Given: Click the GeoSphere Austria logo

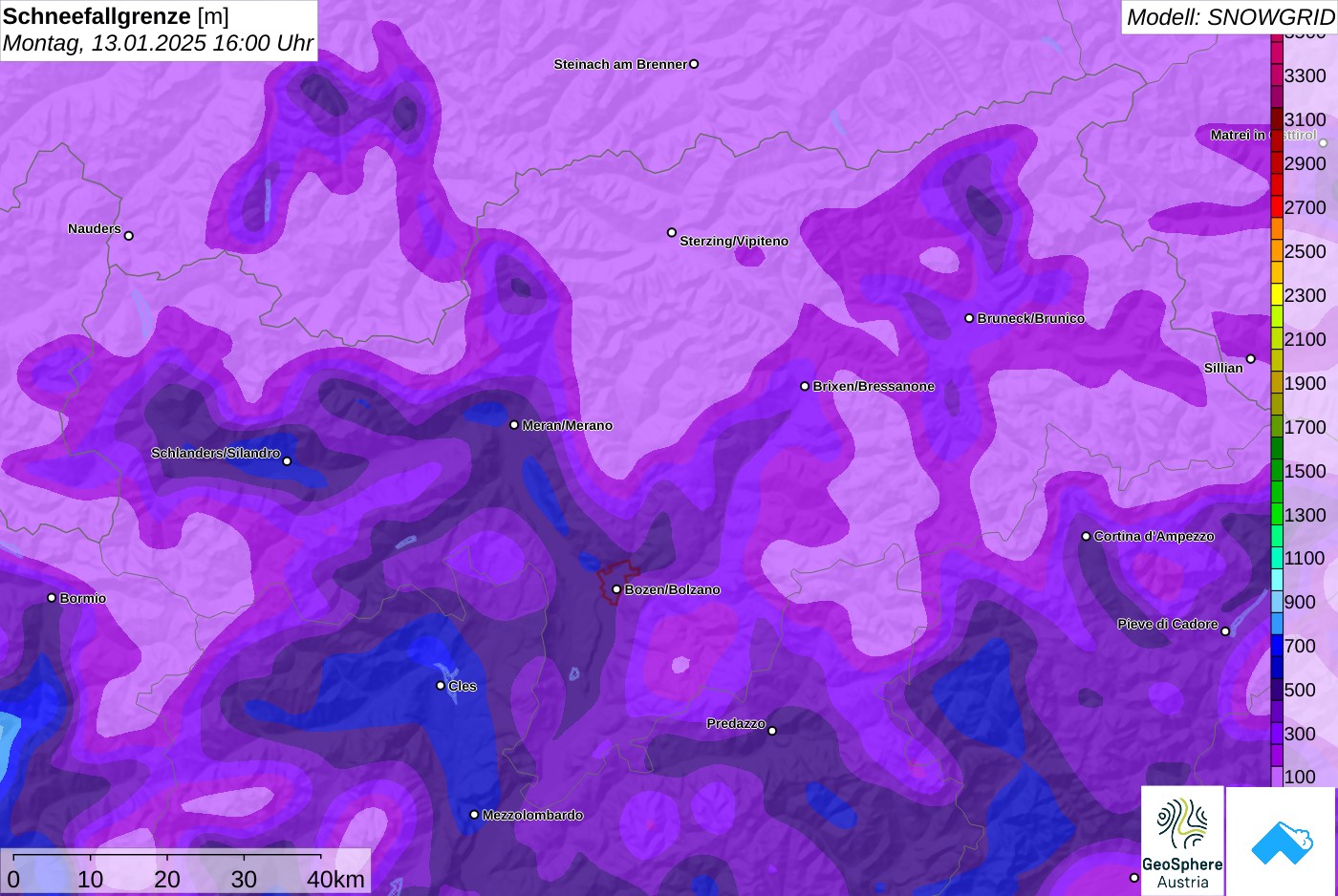Looking at the screenshot, I should coord(1183,842).
